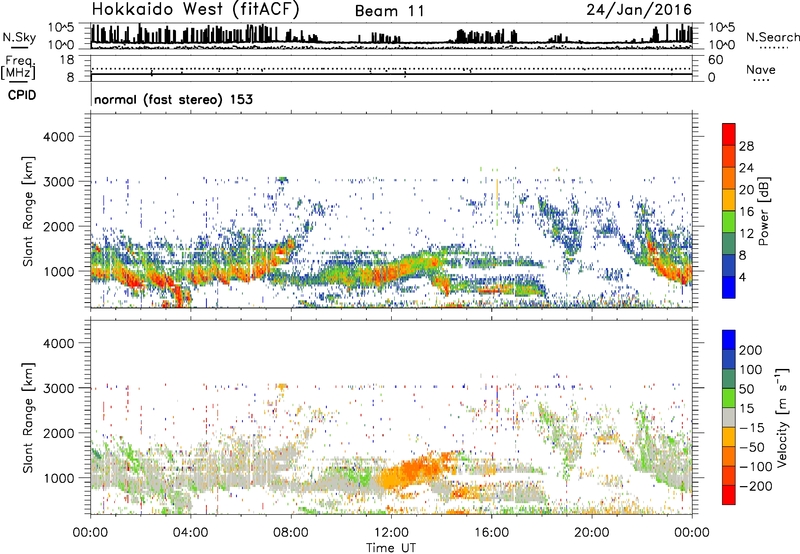Click the power panel 'Slant Range [km]' axis label

(x=29, y=211)
